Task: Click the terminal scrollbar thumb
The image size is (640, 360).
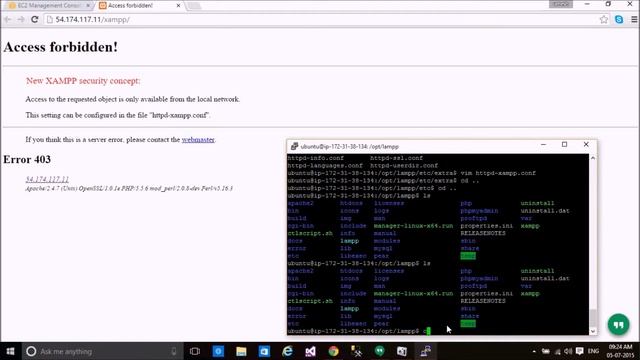Action: (593, 318)
